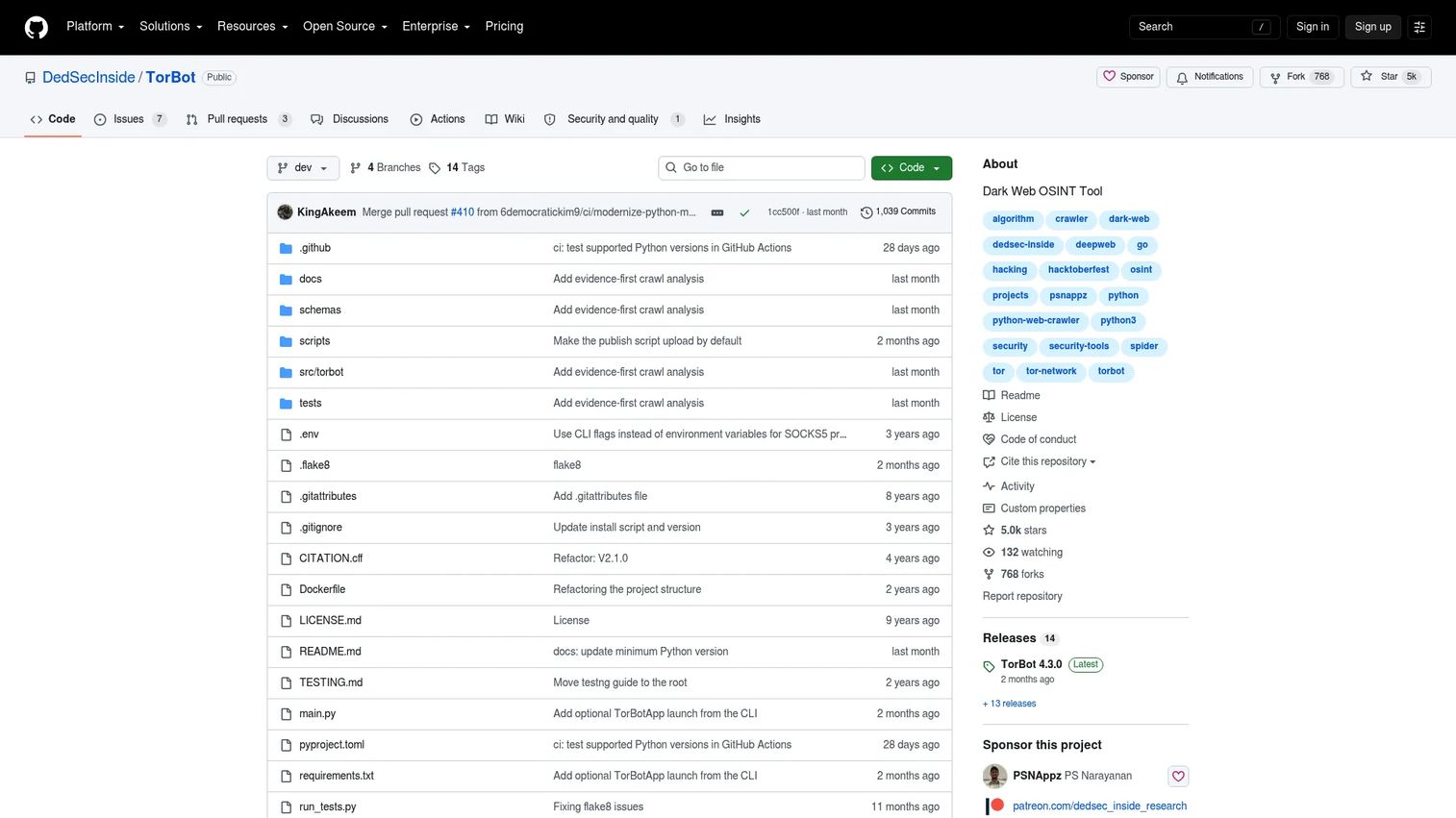Open the commit details ellipsis icon
Viewport: 1456px width, 818px height.
pyautogui.click(x=716, y=212)
